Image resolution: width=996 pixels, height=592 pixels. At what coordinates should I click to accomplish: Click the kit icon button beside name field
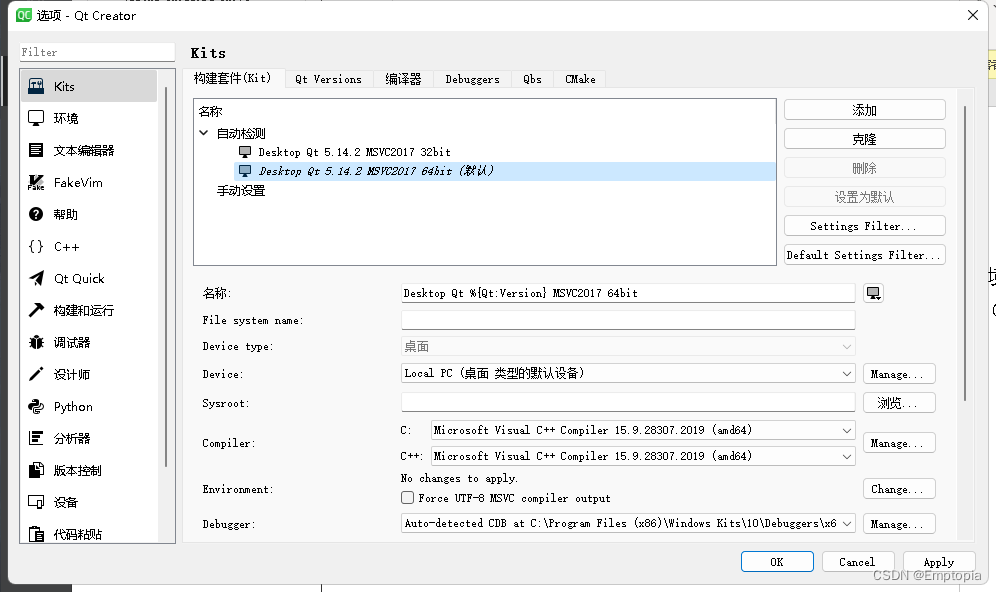click(x=873, y=293)
